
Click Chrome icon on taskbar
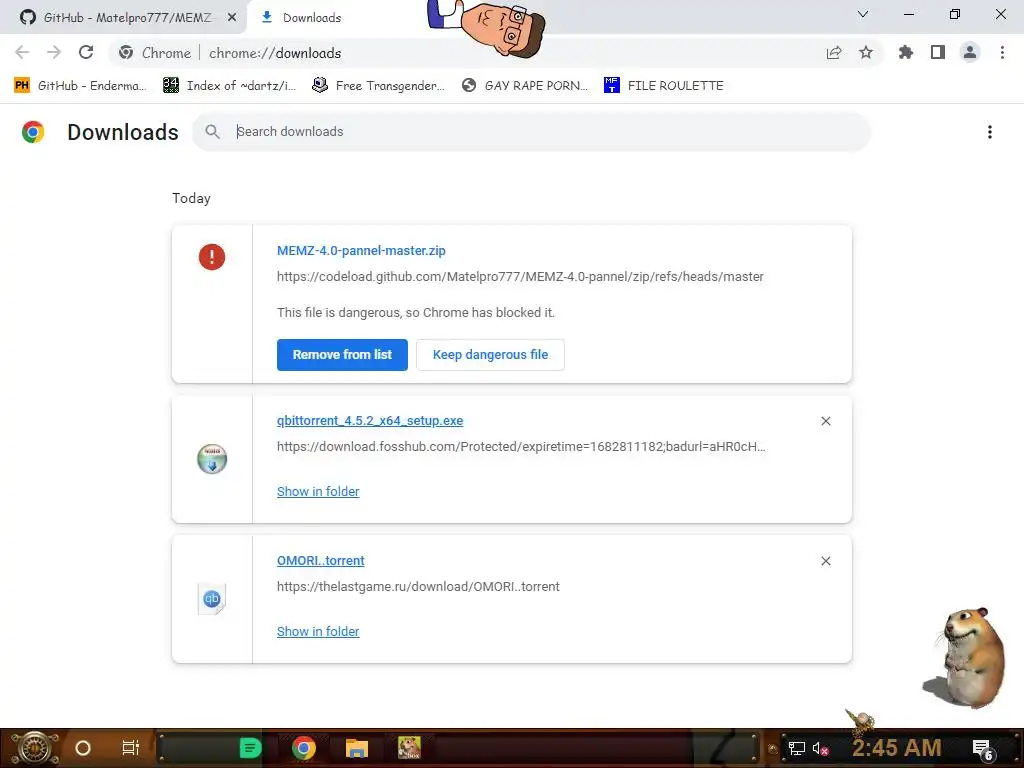point(304,748)
